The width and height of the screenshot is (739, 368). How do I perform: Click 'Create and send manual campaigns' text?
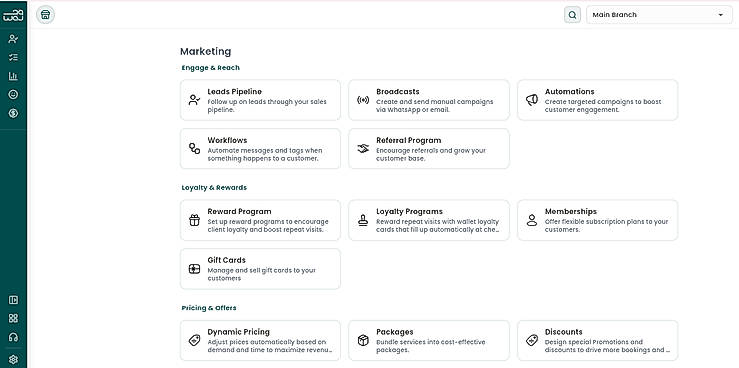[435, 106]
